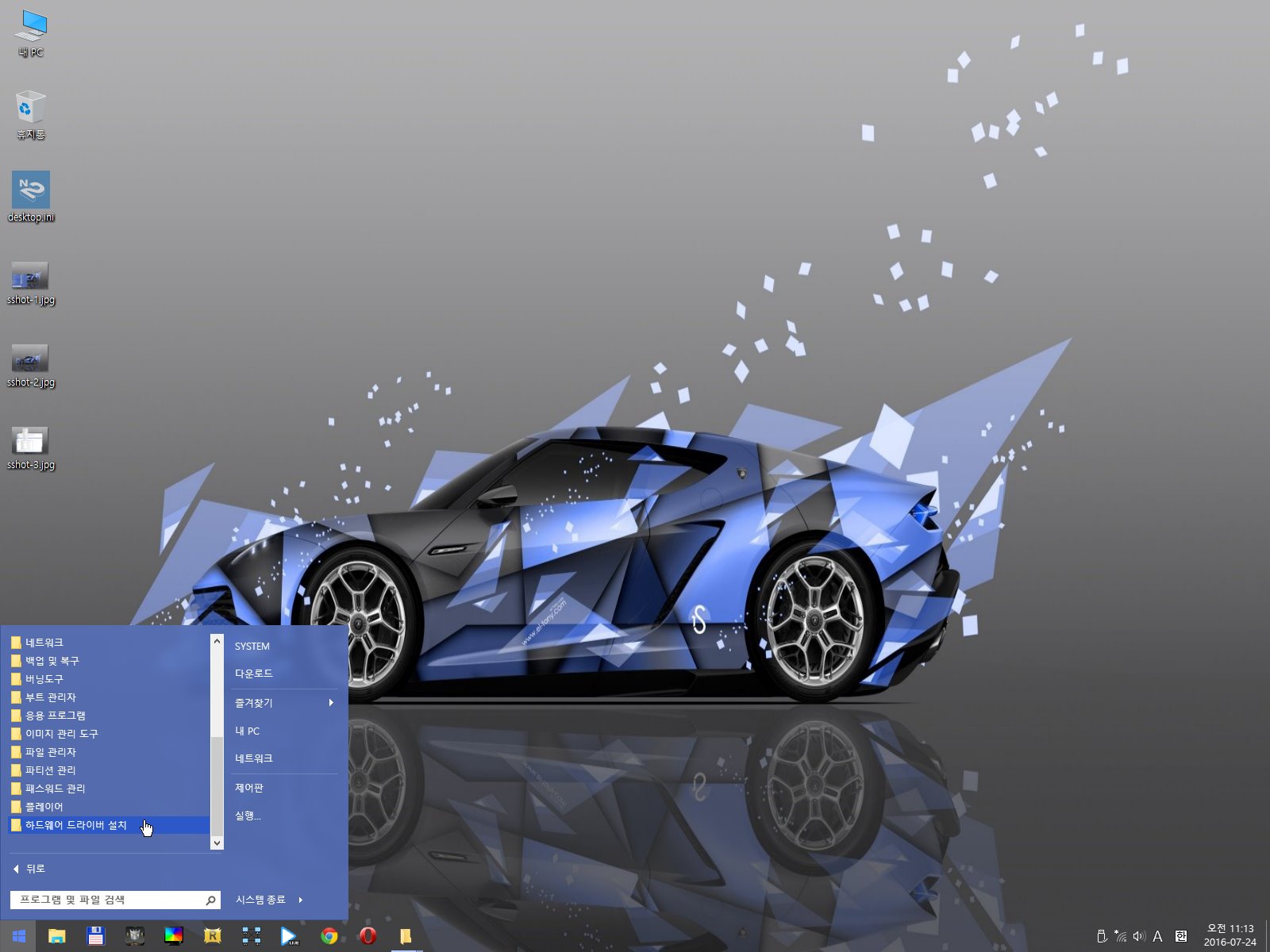1270x952 pixels.
Task: Click the safely remove USB tray icon
Action: coord(1102,936)
